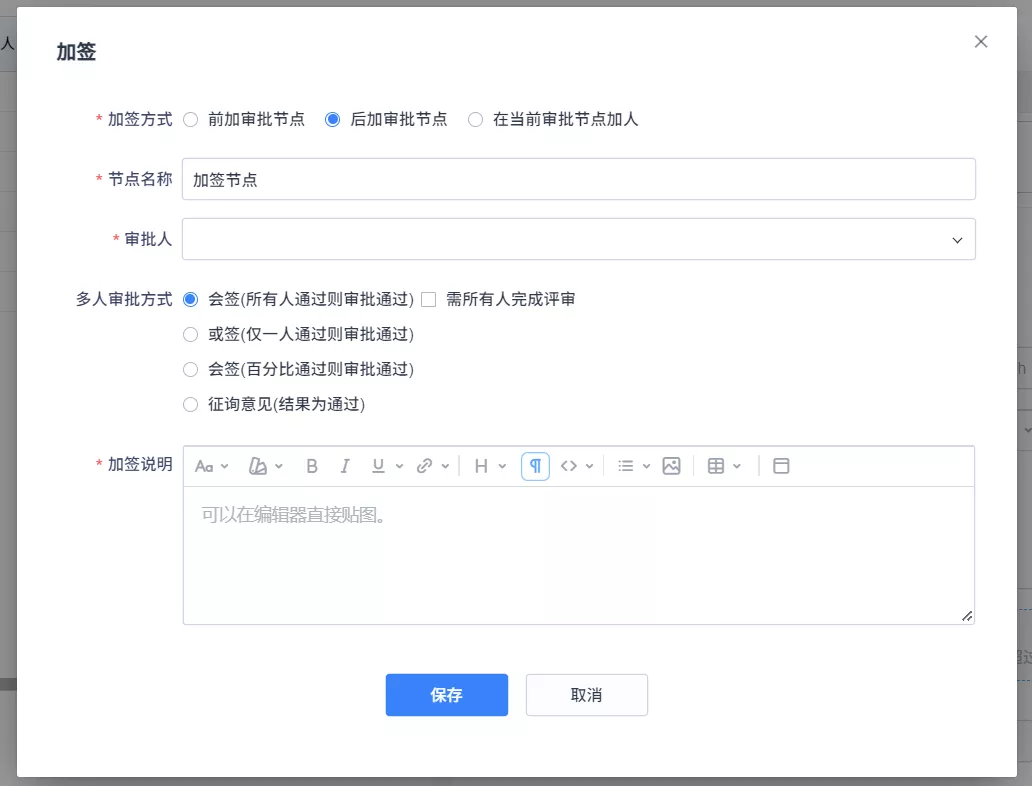The height and width of the screenshot is (786, 1032).
Task: Click the paragraph format icon
Action: pos(535,466)
